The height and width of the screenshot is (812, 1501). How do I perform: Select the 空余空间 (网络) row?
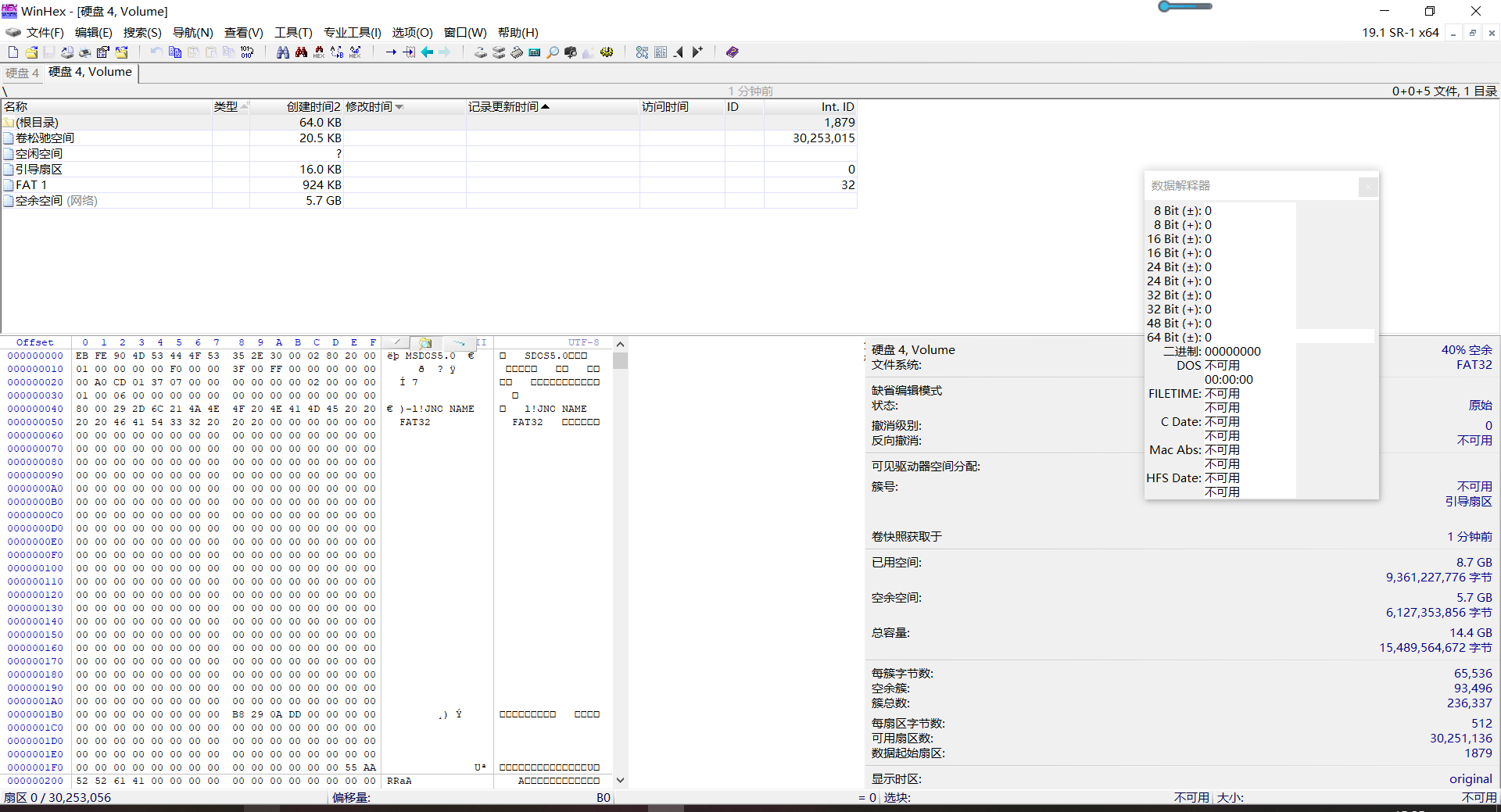tap(428, 201)
